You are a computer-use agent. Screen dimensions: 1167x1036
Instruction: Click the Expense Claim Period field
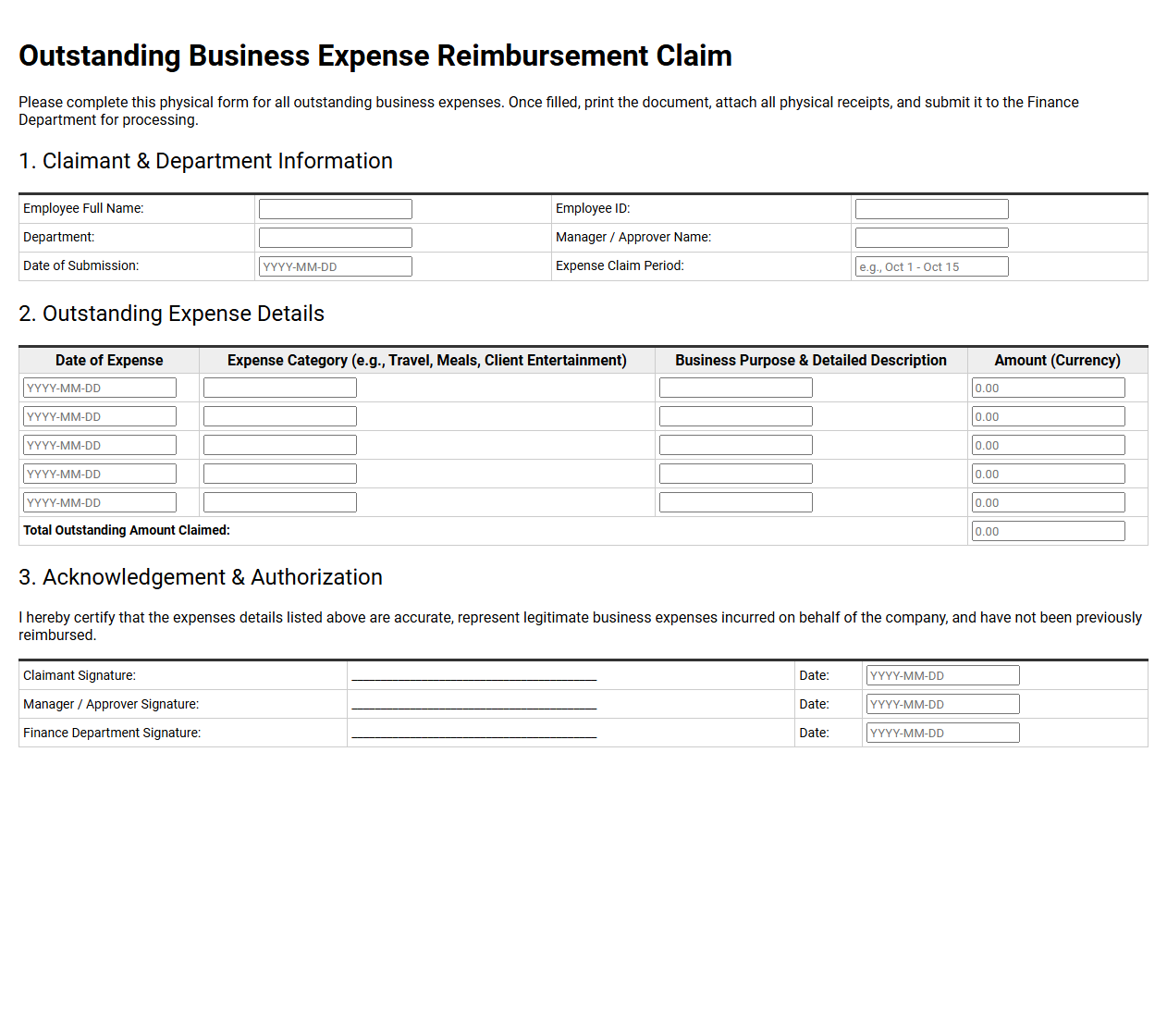(x=932, y=266)
